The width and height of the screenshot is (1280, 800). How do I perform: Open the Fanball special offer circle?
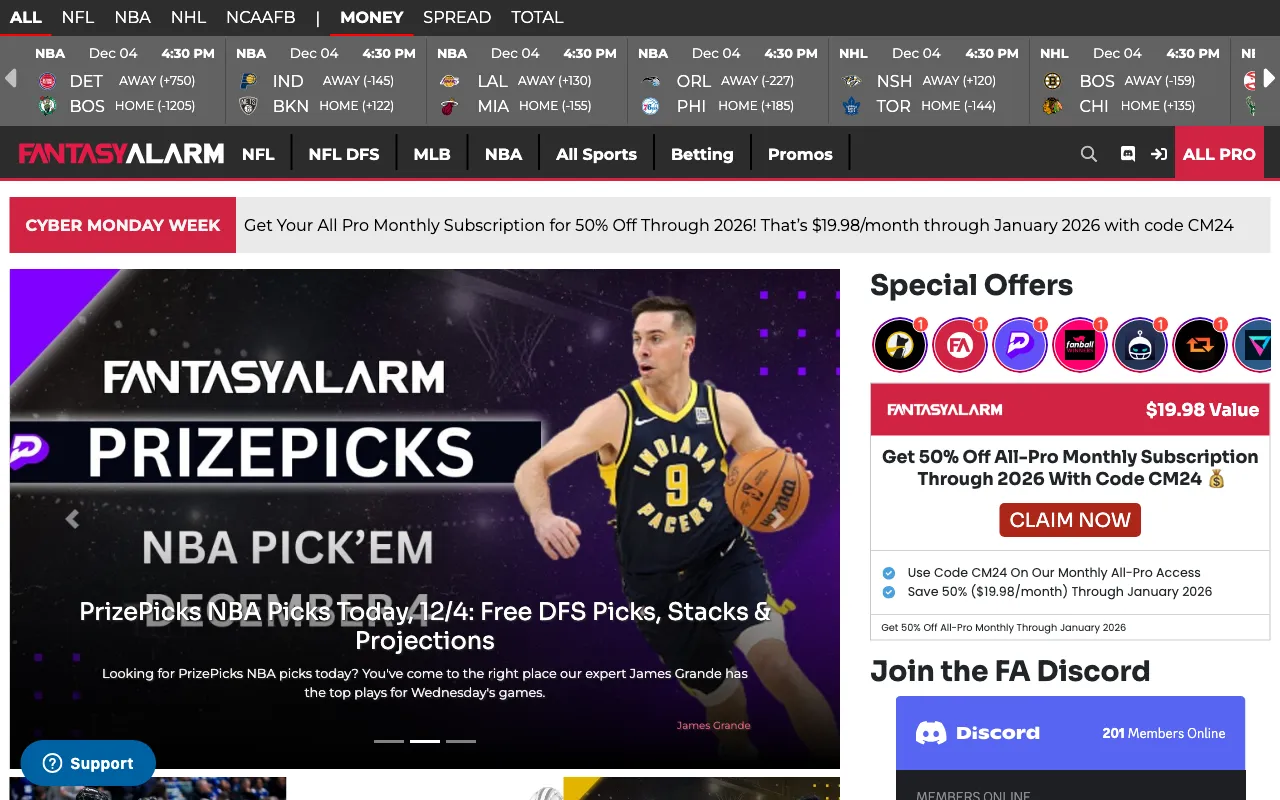point(1080,345)
